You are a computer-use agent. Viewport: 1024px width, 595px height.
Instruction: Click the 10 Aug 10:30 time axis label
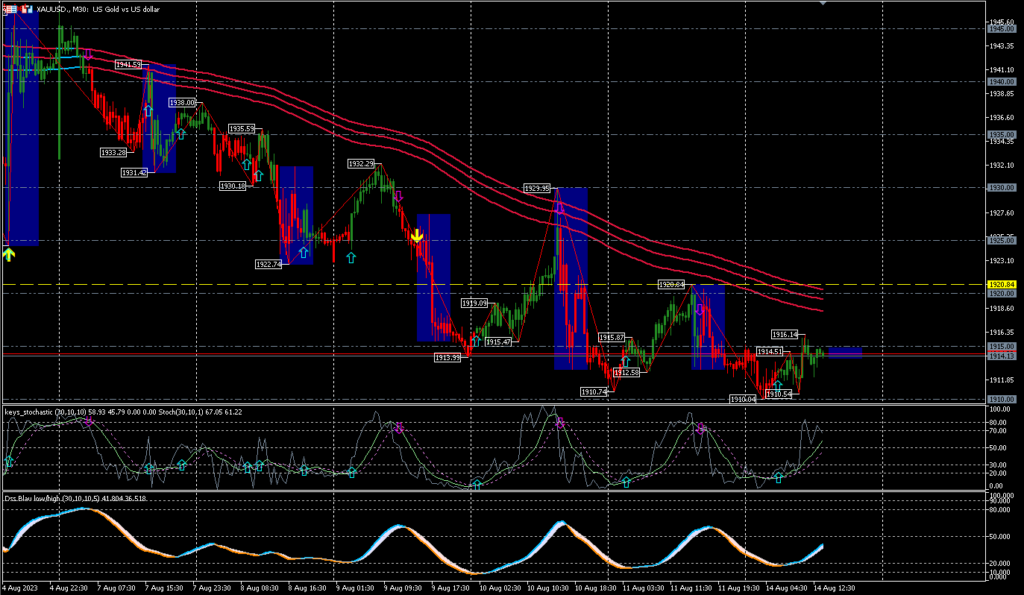pyautogui.click(x=546, y=587)
